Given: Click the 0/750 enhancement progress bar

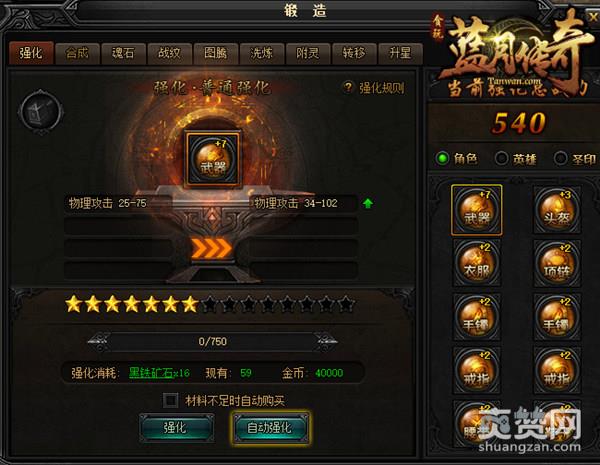Looking at the screenshot, I should click(x=213, y=341).
